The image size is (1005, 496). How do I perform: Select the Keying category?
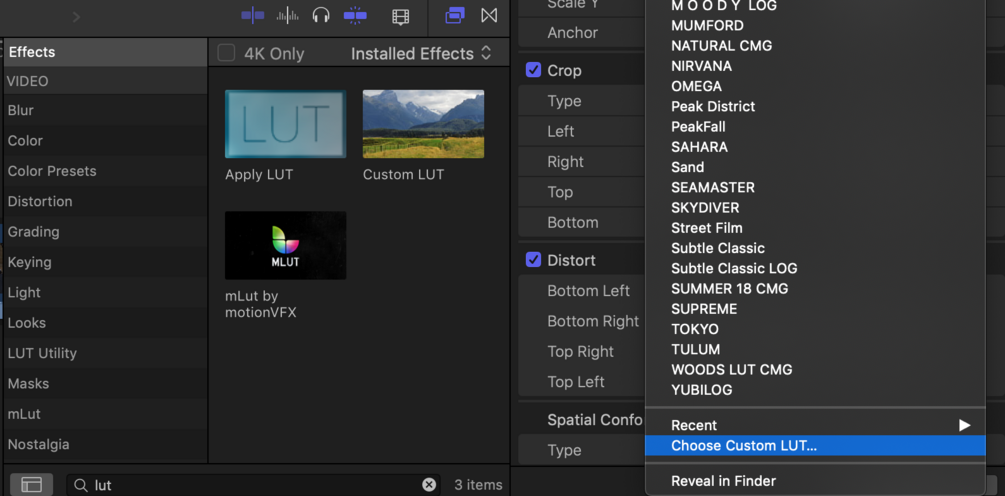click(105, 262)
